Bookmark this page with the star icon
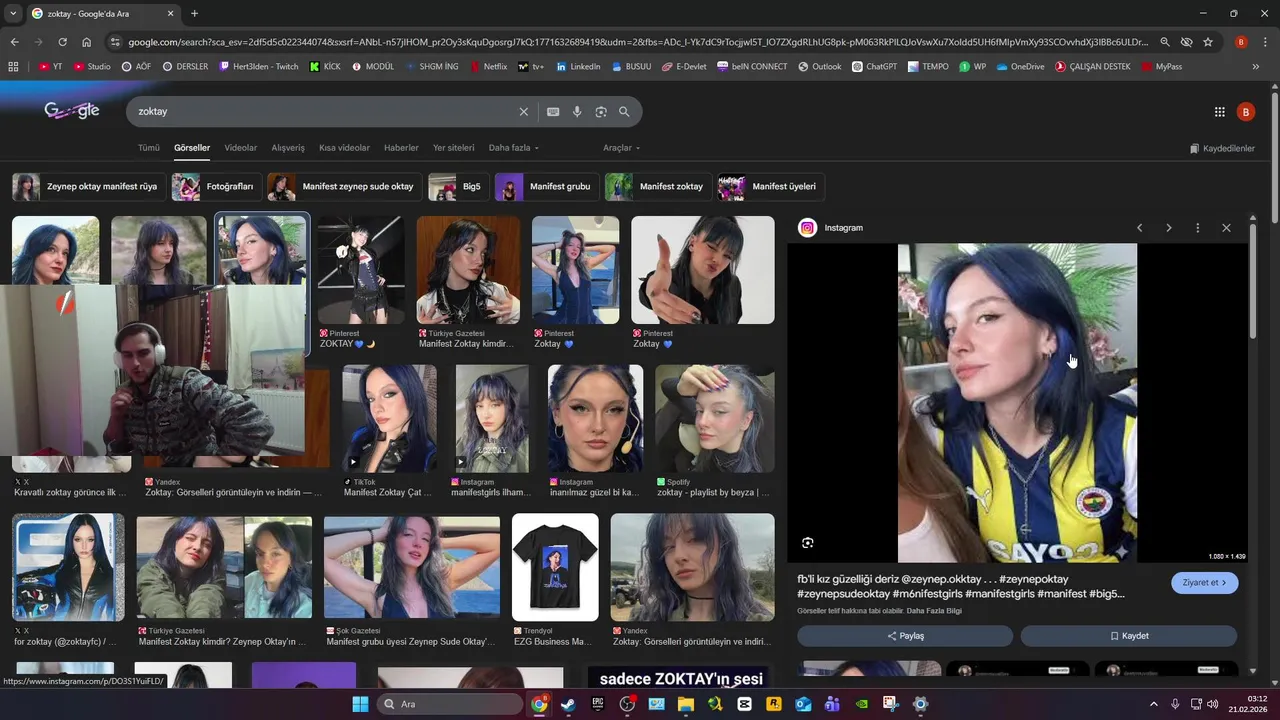The image size is (1280, 720). pos(1208,42)
